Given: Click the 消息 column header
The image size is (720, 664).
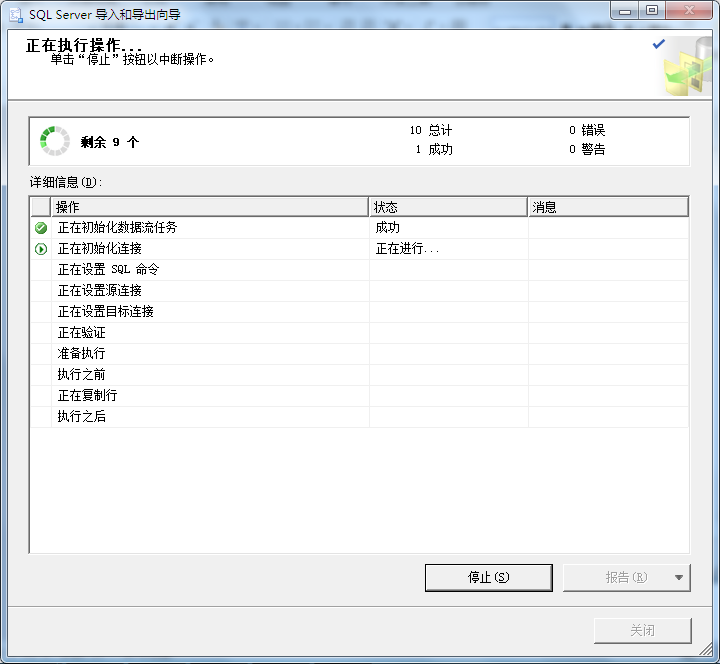Looking at the screenshot, I should (608, 207).
